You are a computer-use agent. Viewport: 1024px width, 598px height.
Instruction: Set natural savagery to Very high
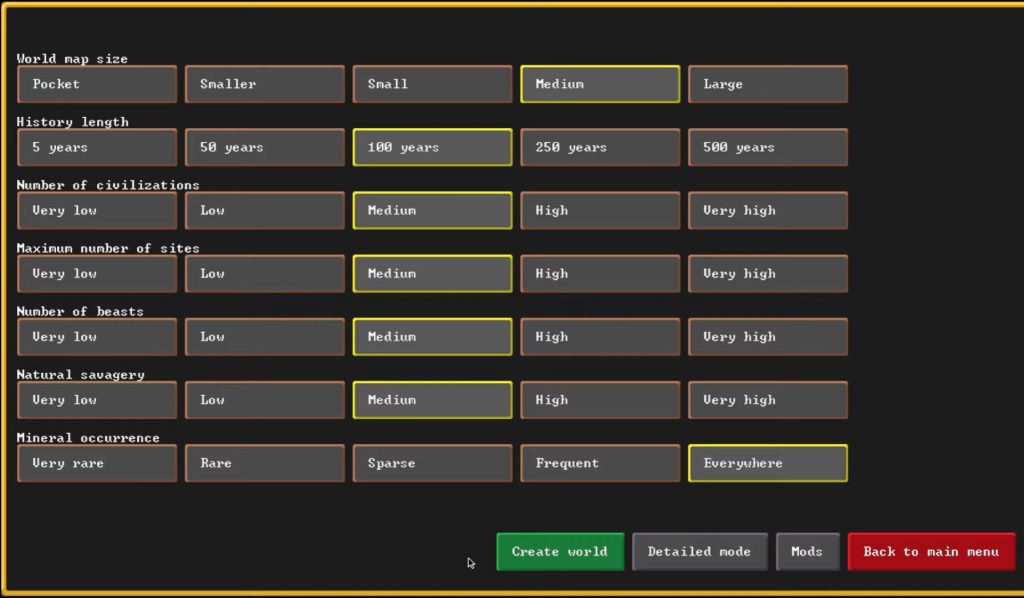point(768,400)
